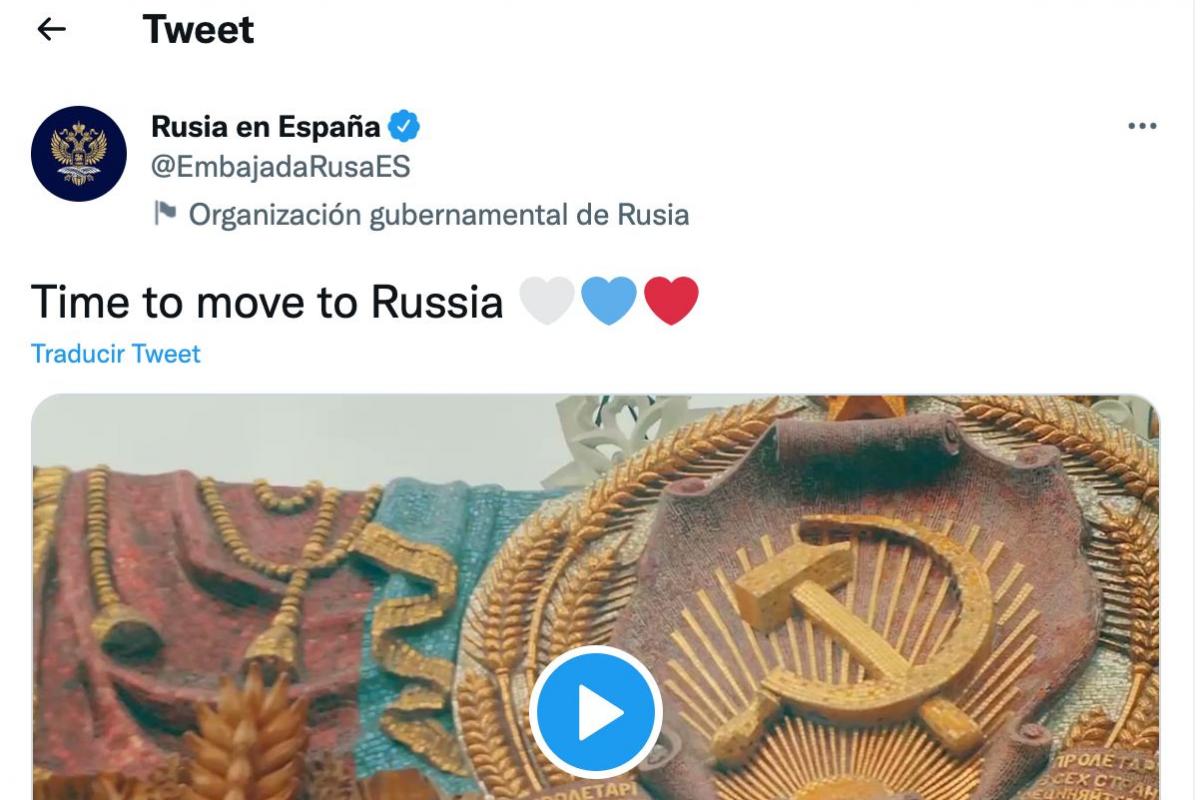The width and height of the screenshot is (1200, 800).
Task: Click the blue verified badge
Action: point(404,127)
